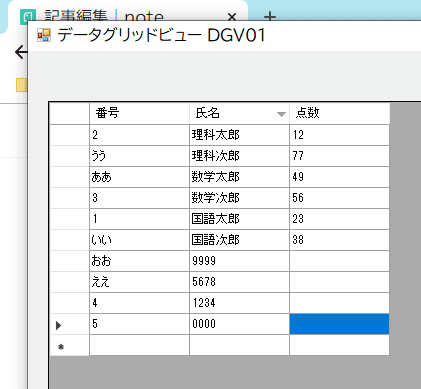Select cell 理科太郎

click(239, 135)
